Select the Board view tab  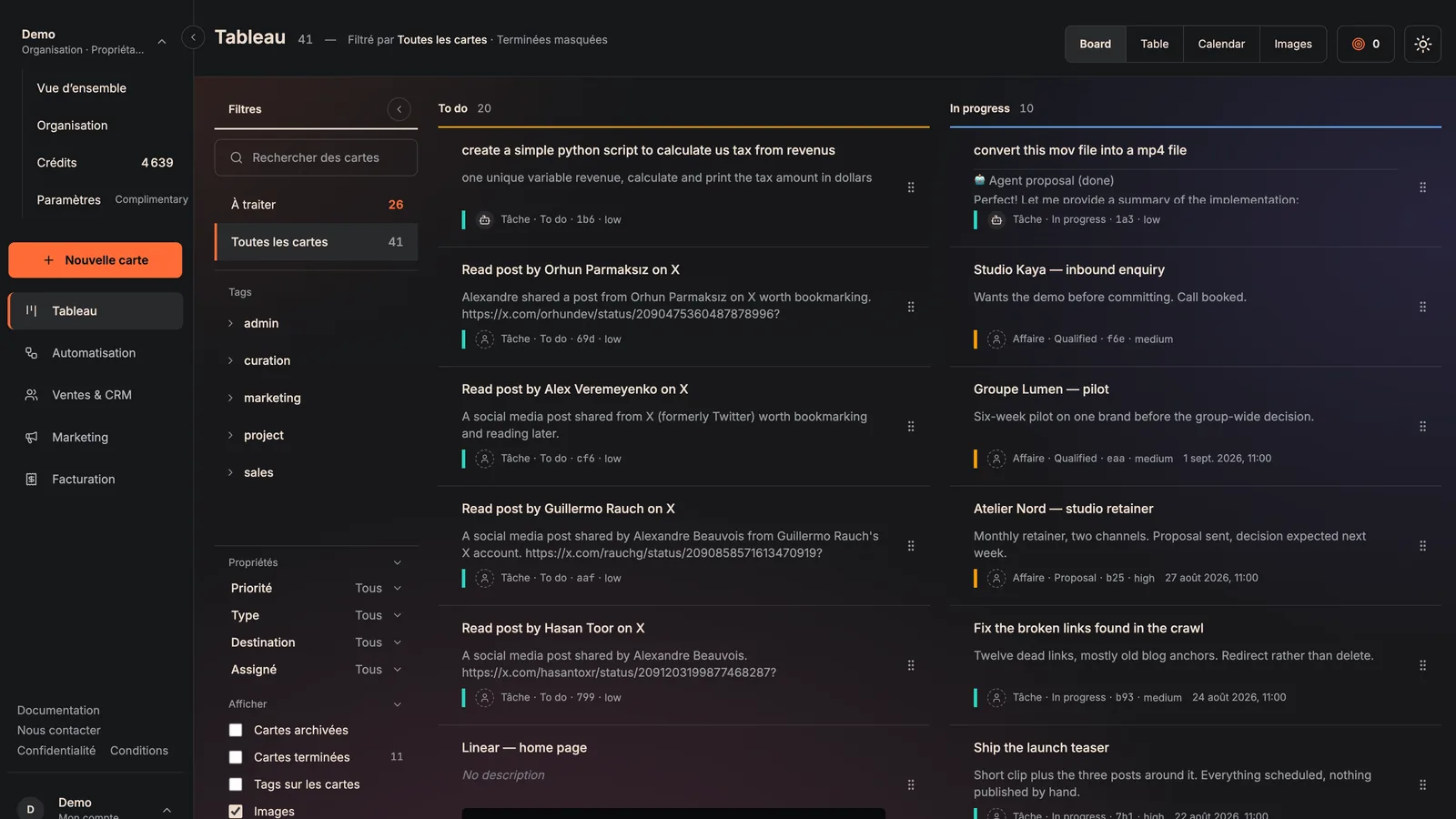(1095, 44)
